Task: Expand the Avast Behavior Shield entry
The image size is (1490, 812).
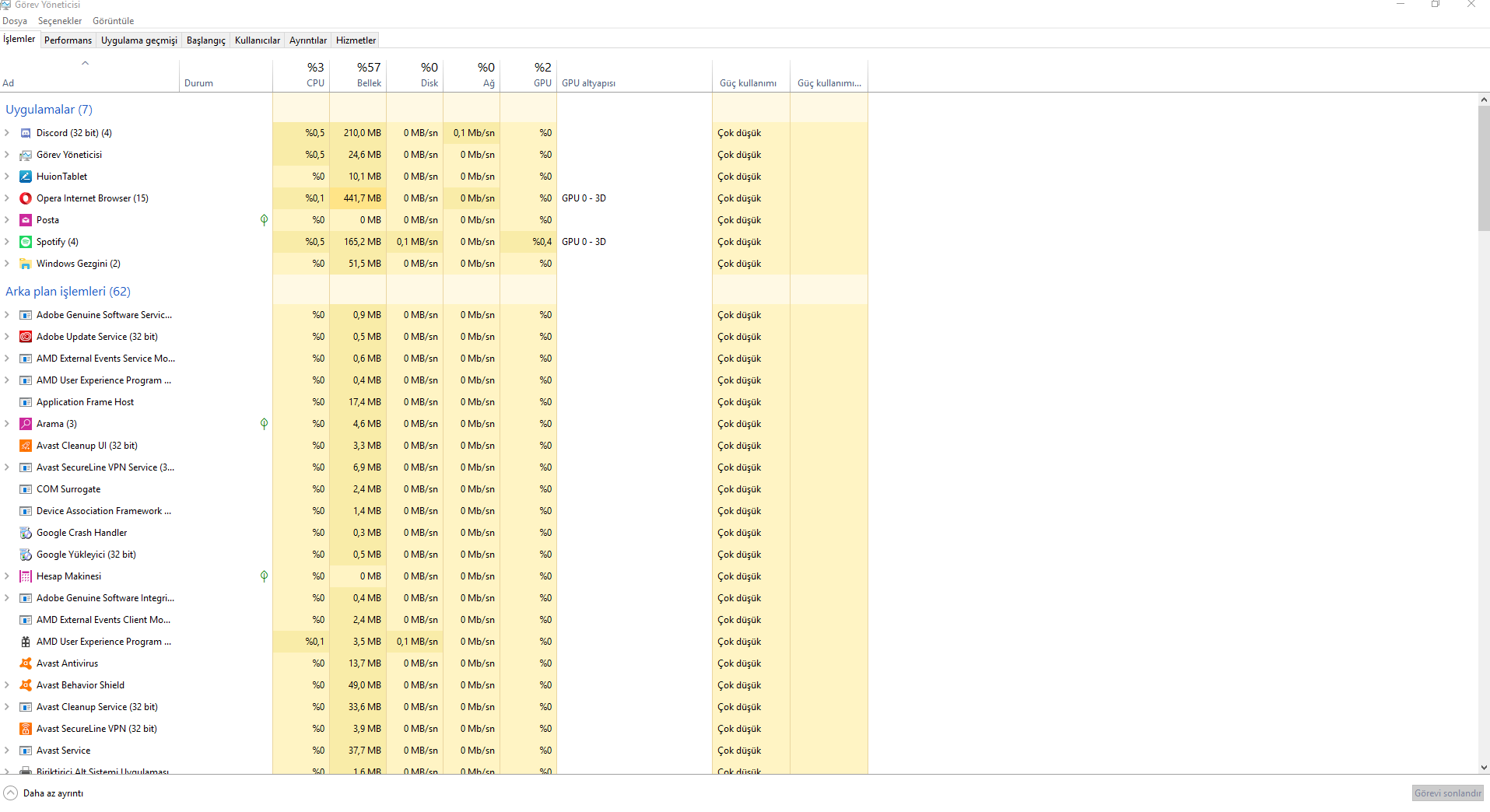Action: (x=7, y=685)
